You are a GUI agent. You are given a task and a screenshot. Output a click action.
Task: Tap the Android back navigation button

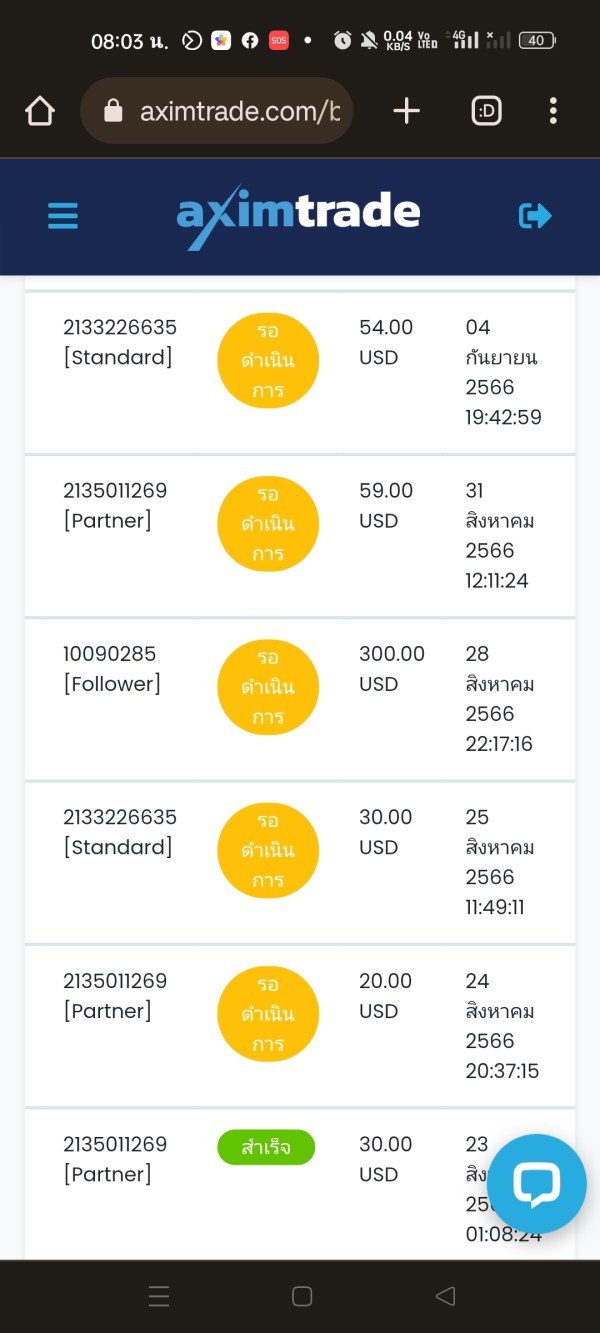446,1296
